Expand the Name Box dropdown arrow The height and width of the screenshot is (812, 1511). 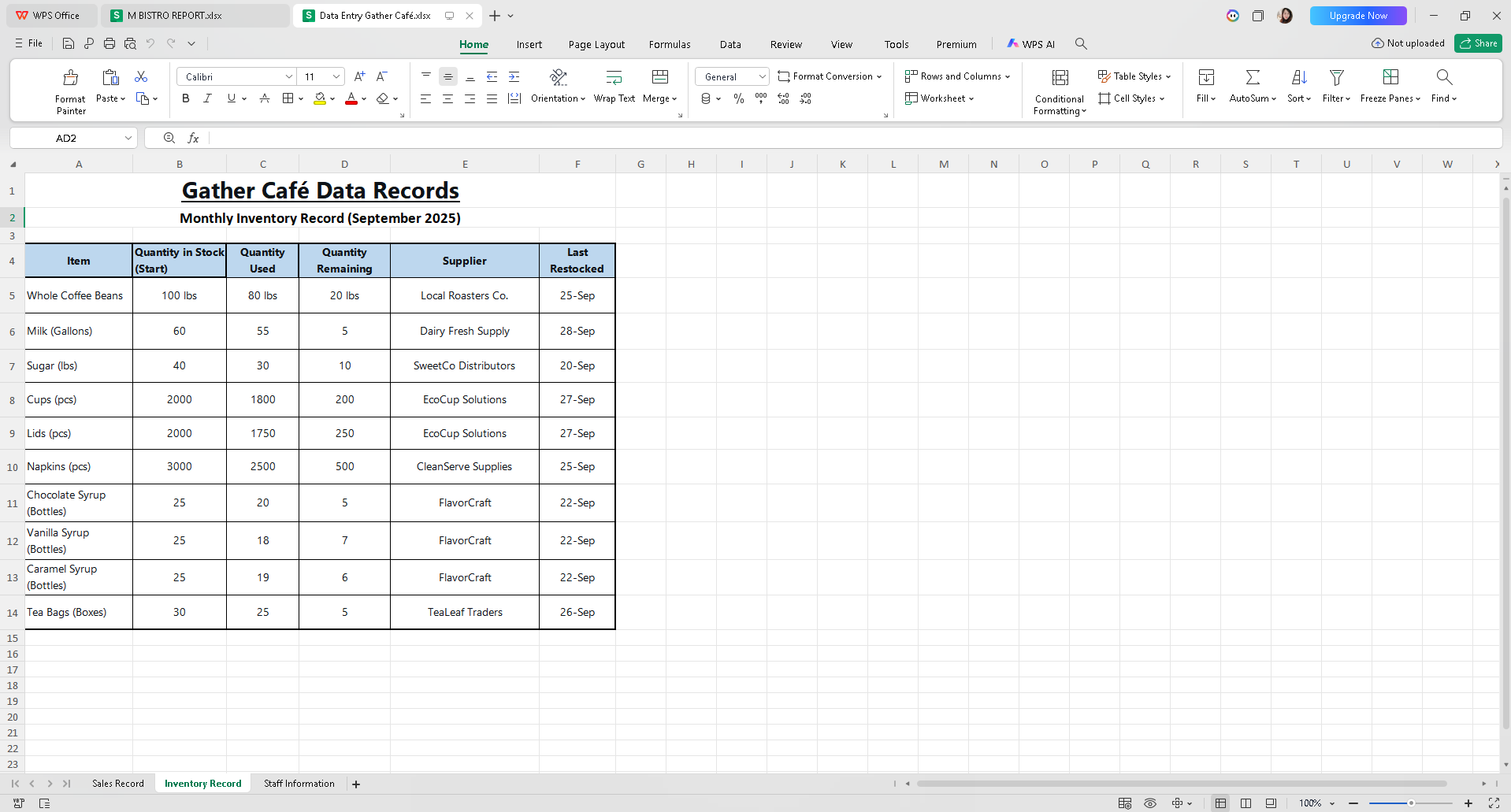[x=128, y=138]
